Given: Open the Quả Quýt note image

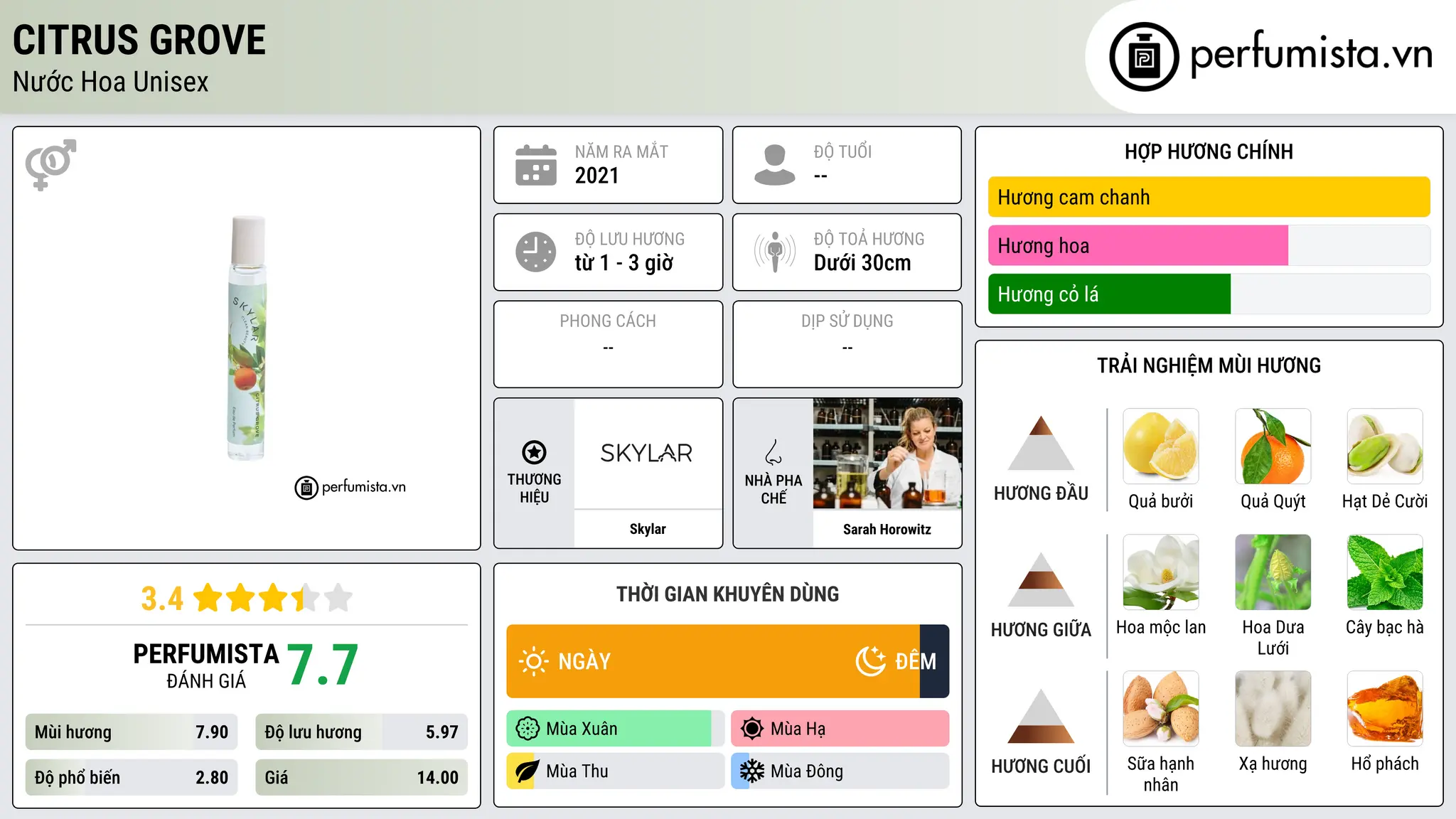Looking at the screenshot, I should click(1273, 446).
